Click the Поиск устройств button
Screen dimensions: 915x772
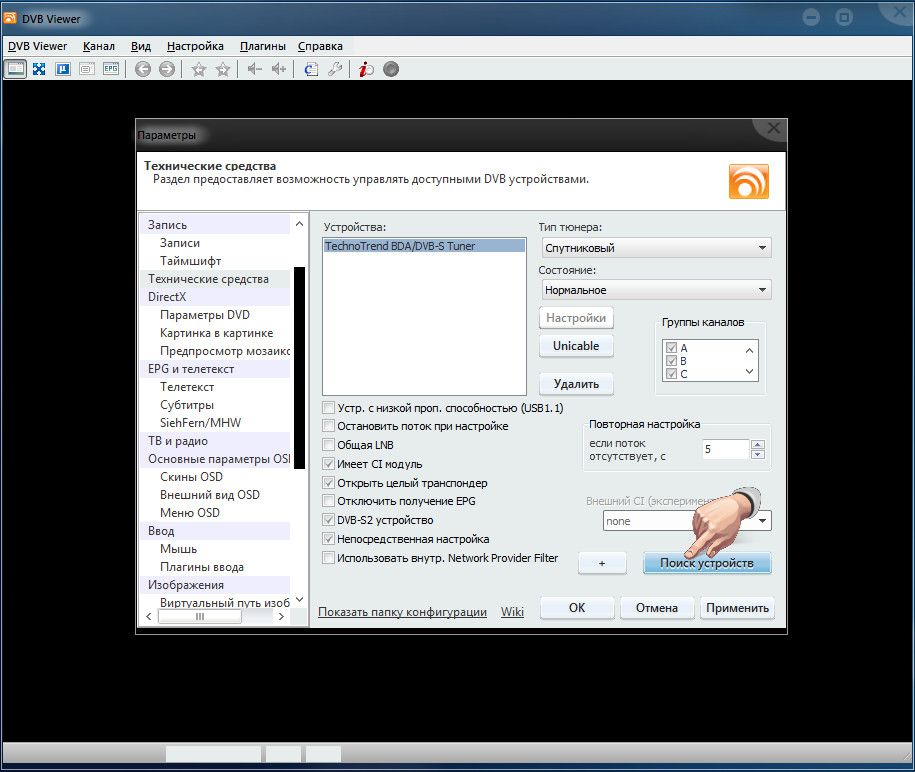pyautogui.click(x=707, y=563)
